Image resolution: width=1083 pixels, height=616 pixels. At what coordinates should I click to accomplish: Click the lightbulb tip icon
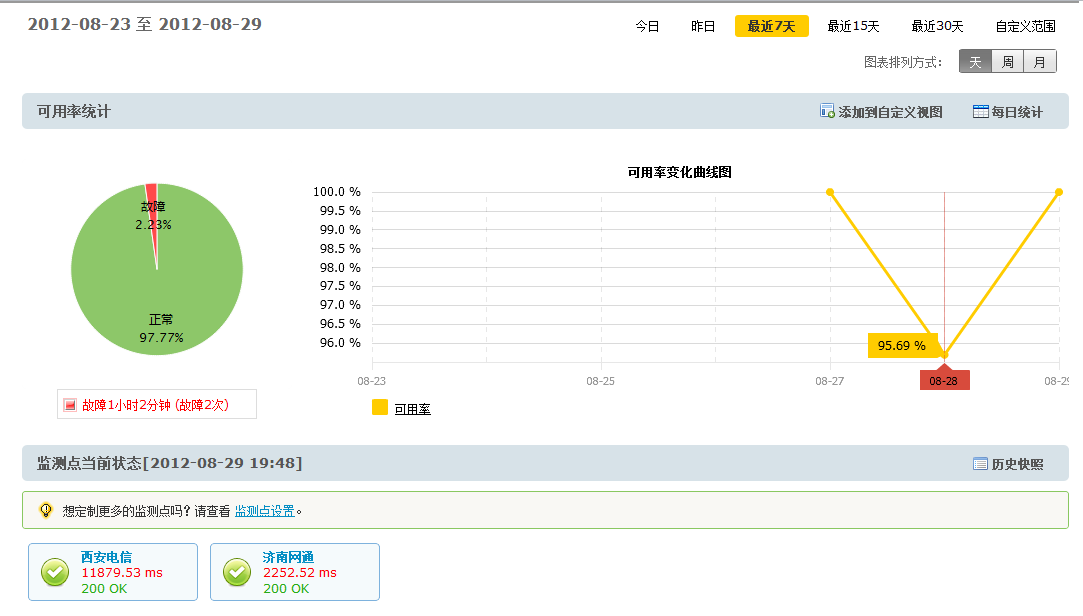[x=46, y=510]
